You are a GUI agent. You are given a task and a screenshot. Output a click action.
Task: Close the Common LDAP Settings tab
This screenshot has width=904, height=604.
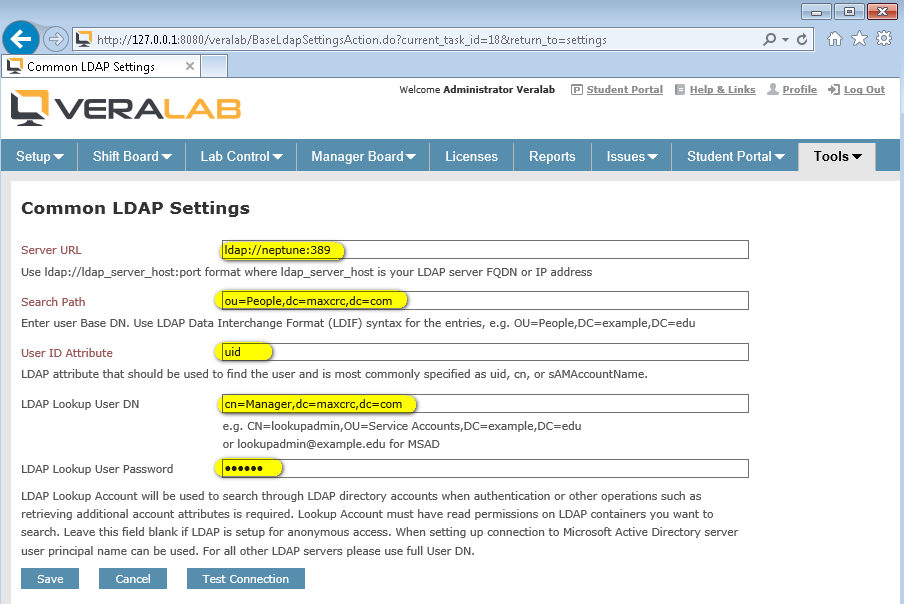190,66
